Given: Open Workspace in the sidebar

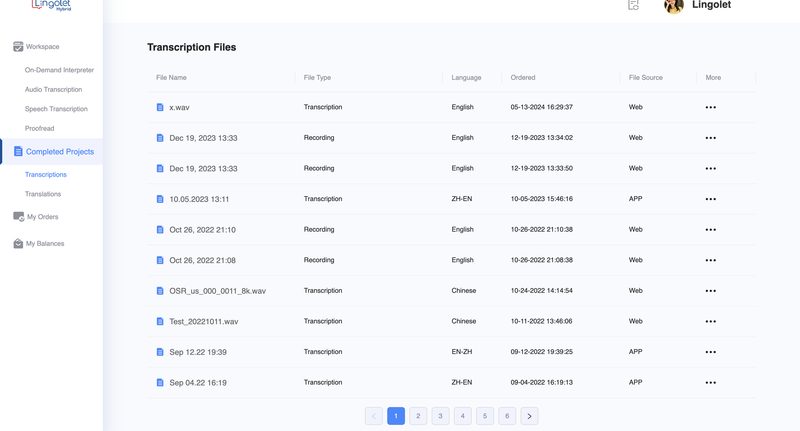Looking at the screenshot, I should pos(42,46).
